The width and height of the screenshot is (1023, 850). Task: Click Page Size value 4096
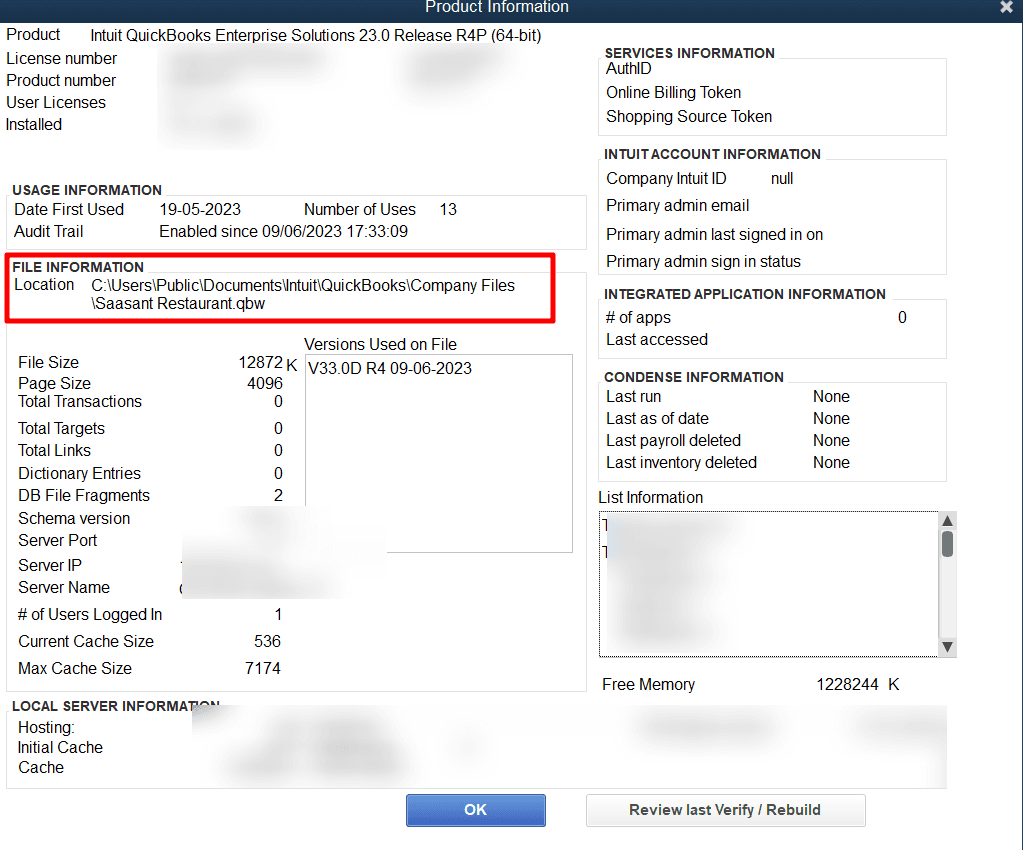pos(265,383)
